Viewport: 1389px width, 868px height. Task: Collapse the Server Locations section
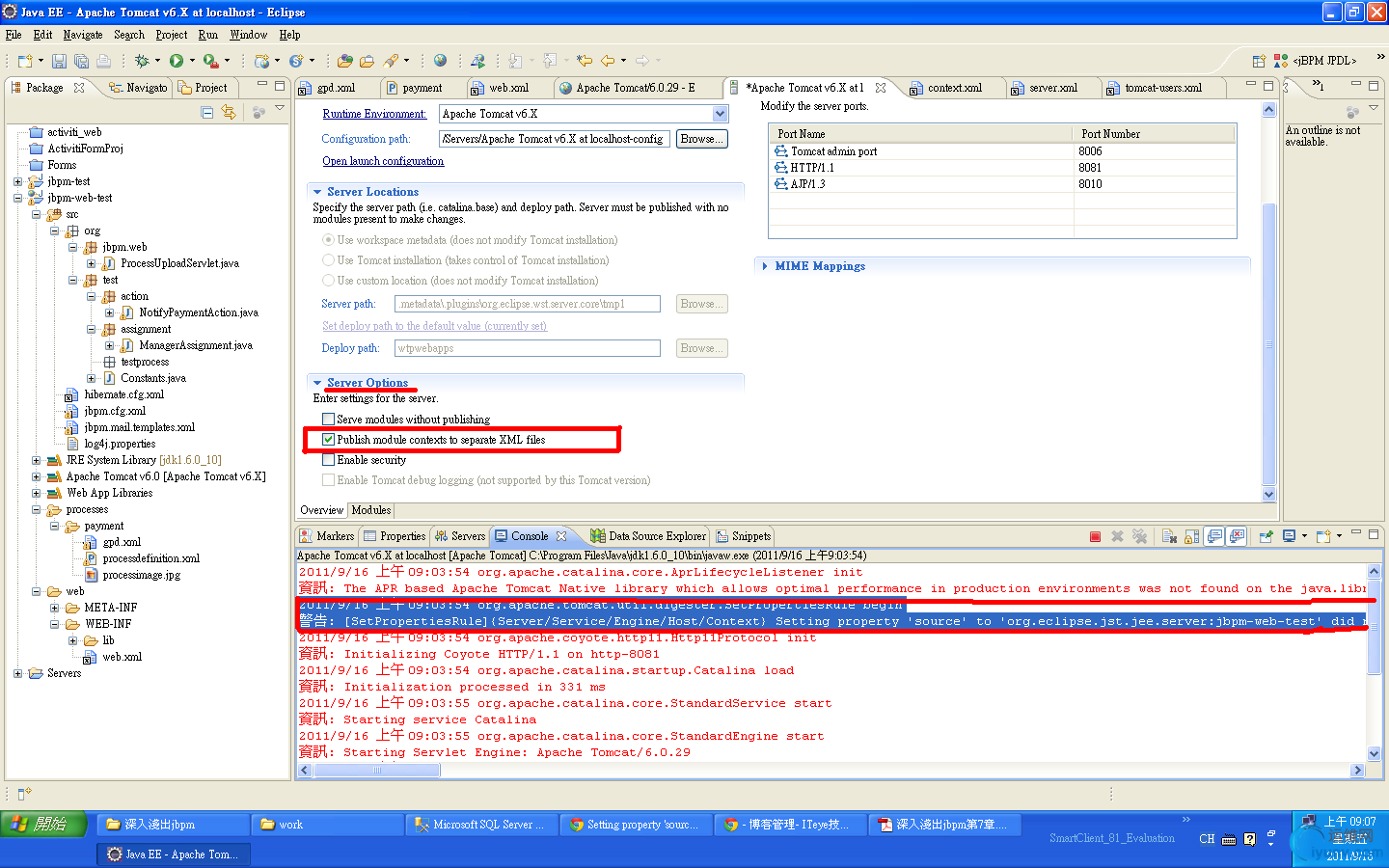[x=316, y=192]
